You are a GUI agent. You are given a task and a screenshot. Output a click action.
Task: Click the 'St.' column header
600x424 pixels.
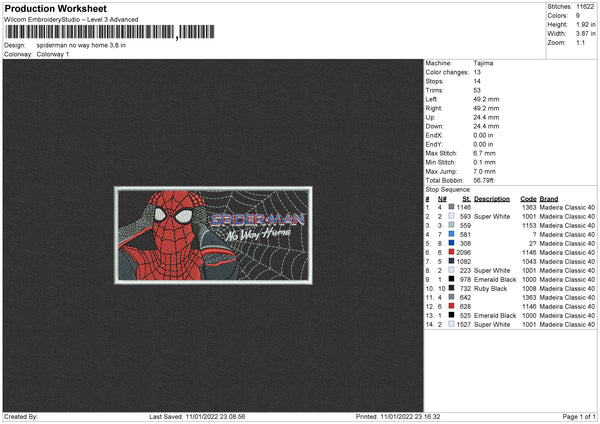click(x=466, y=199)
